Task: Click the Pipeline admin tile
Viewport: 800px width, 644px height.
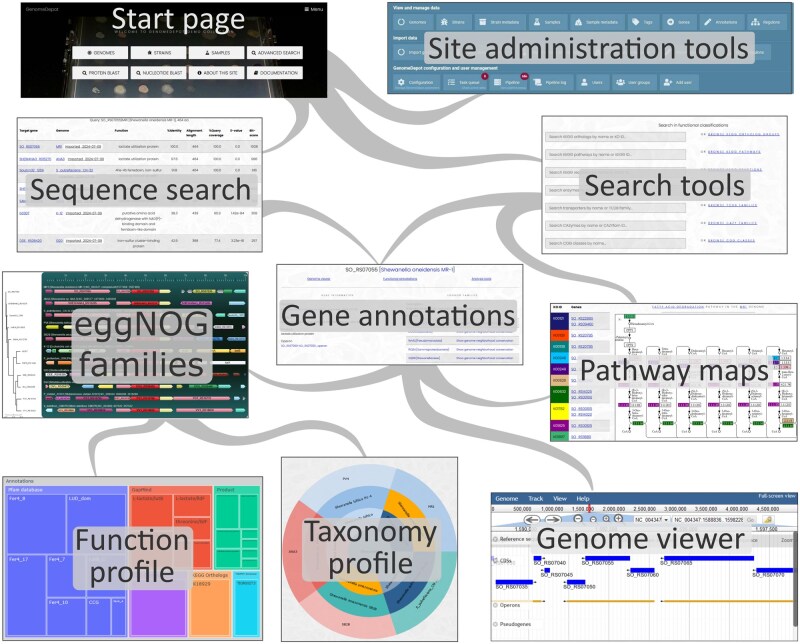Action: 507,82
